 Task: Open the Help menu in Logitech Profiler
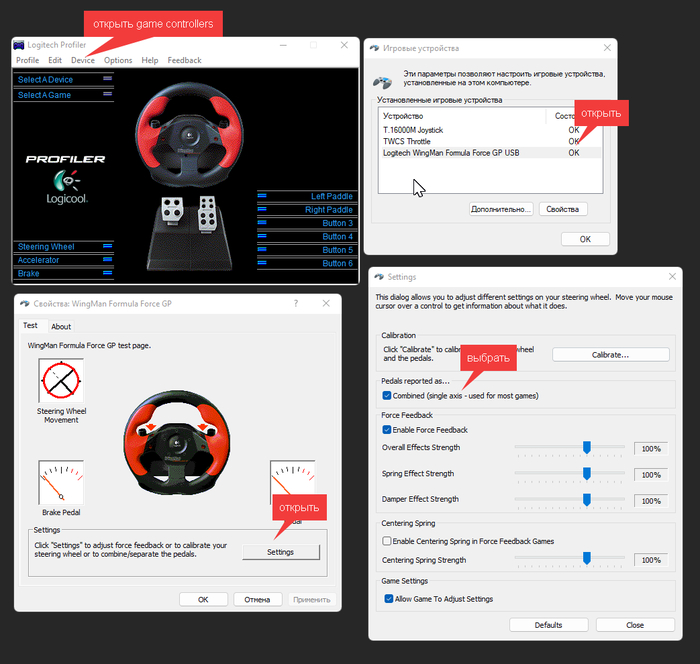pyautogui.click(x=150, y=60)
